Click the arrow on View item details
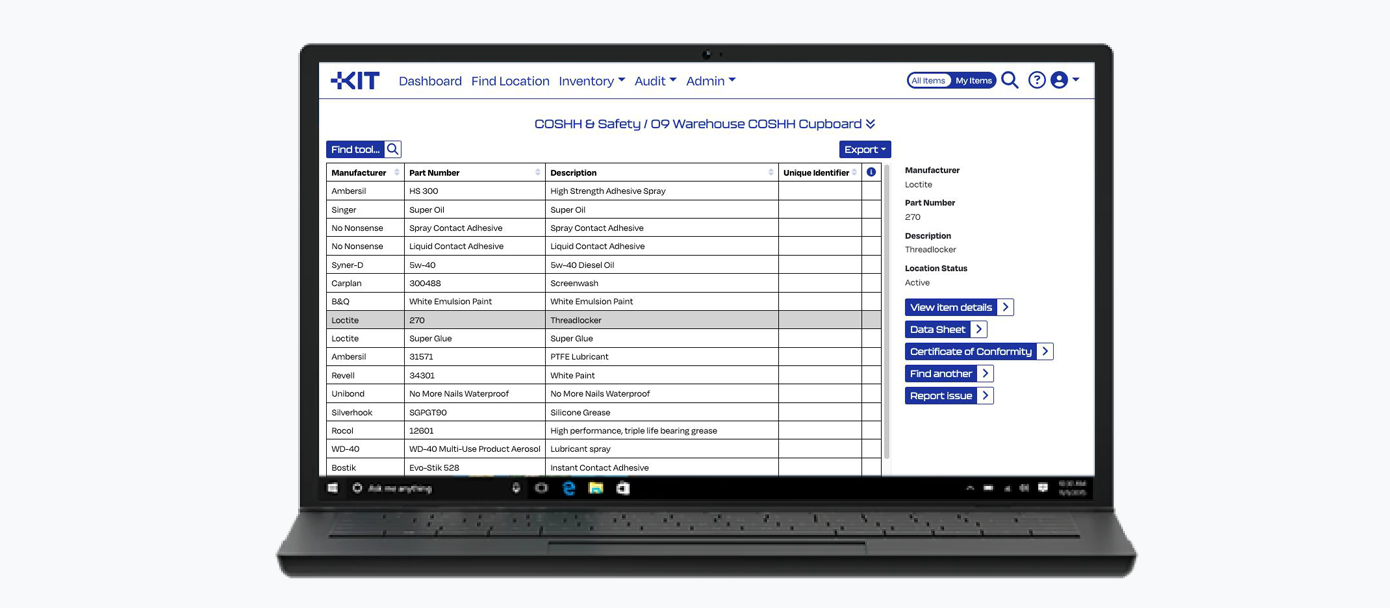The width and height of the screenshot is (1390, 608). [1006, 307]
